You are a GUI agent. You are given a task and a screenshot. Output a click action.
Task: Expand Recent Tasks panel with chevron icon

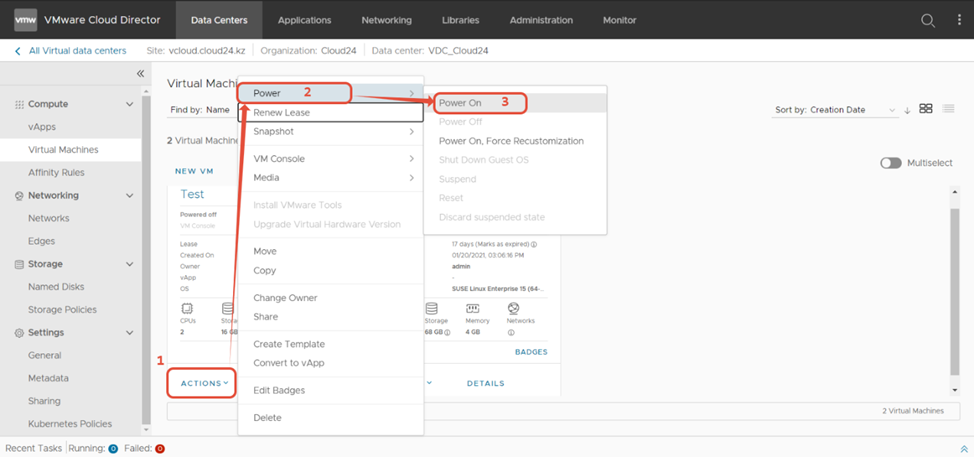click(x=964, y=449)
